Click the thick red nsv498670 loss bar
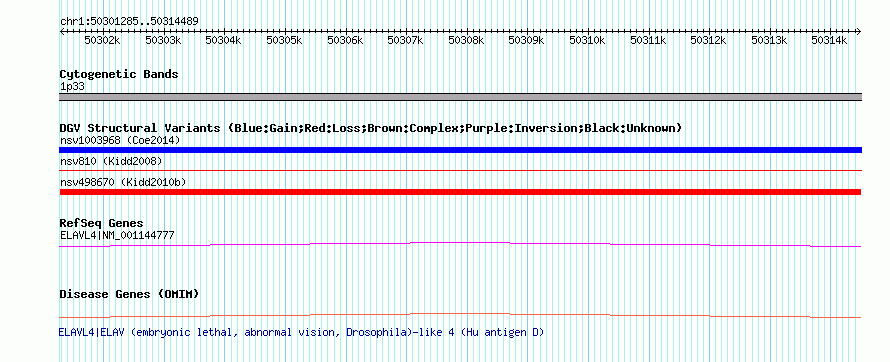 pos(460,192)
